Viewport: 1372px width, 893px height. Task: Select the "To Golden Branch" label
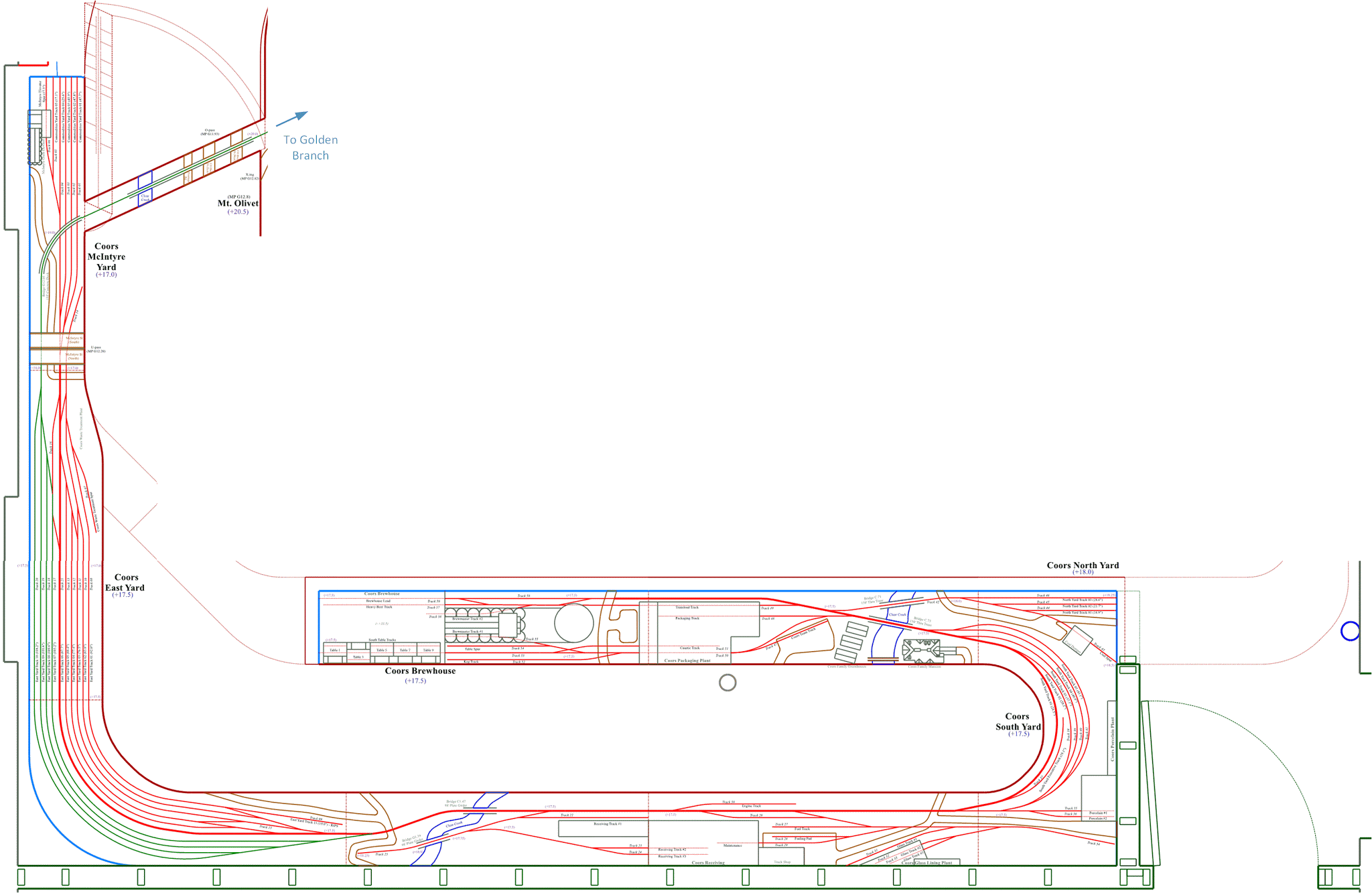tap(310, 147)
